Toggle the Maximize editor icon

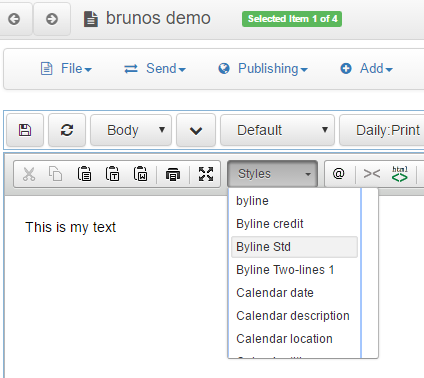click(206, 174)
